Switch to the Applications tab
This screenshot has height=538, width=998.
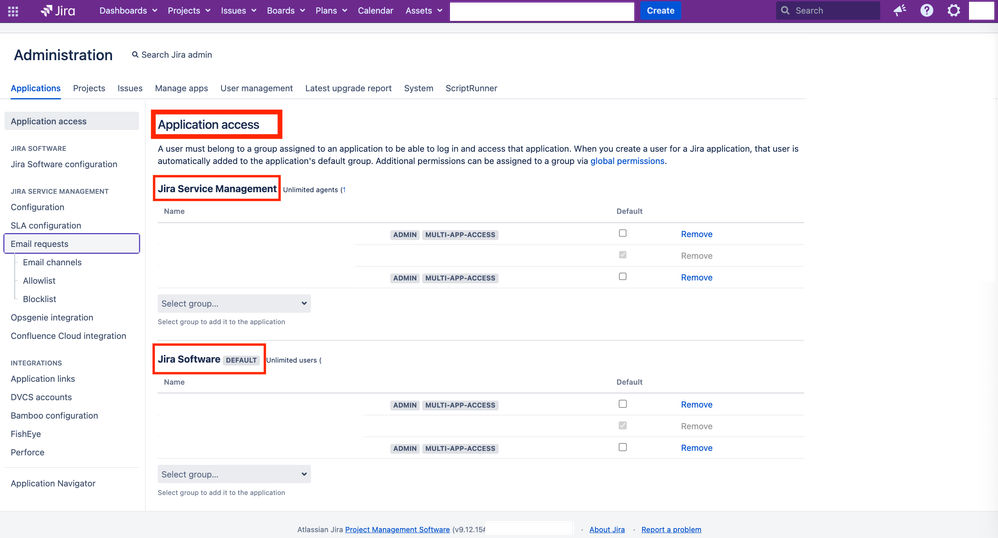[x=36, y=88]
